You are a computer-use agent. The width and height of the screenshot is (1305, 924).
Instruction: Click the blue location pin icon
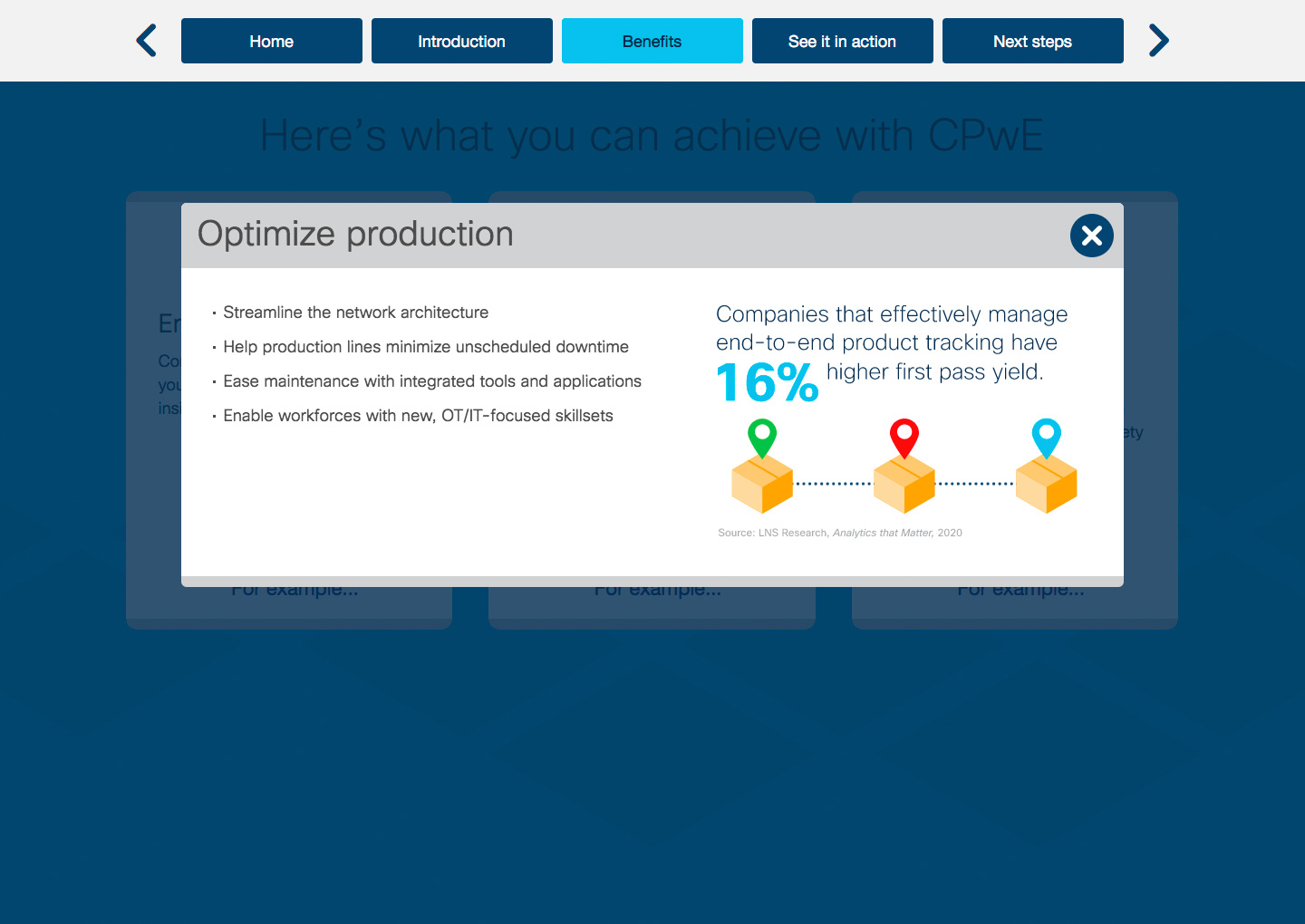click(x=1046, y=437)
